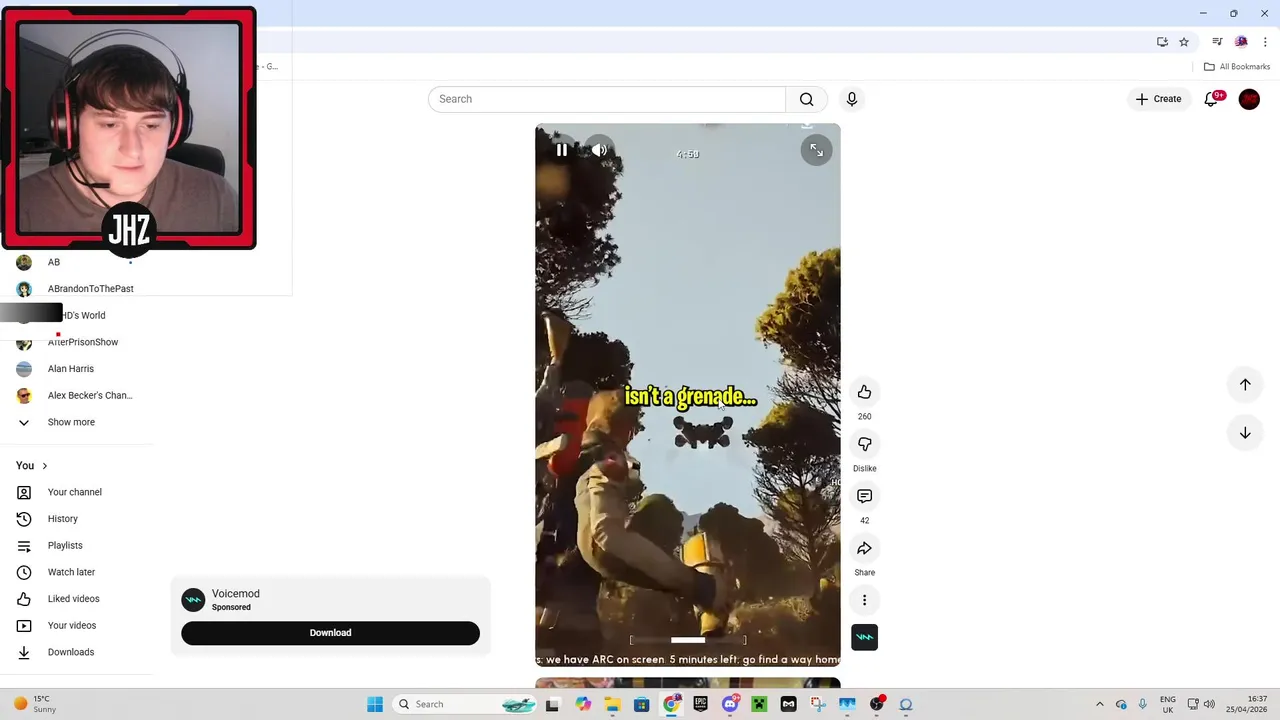The width and height of the screenshot is (1280, 720).
Task: Open the next Short preview below
Action: click(x=688, y=683)
